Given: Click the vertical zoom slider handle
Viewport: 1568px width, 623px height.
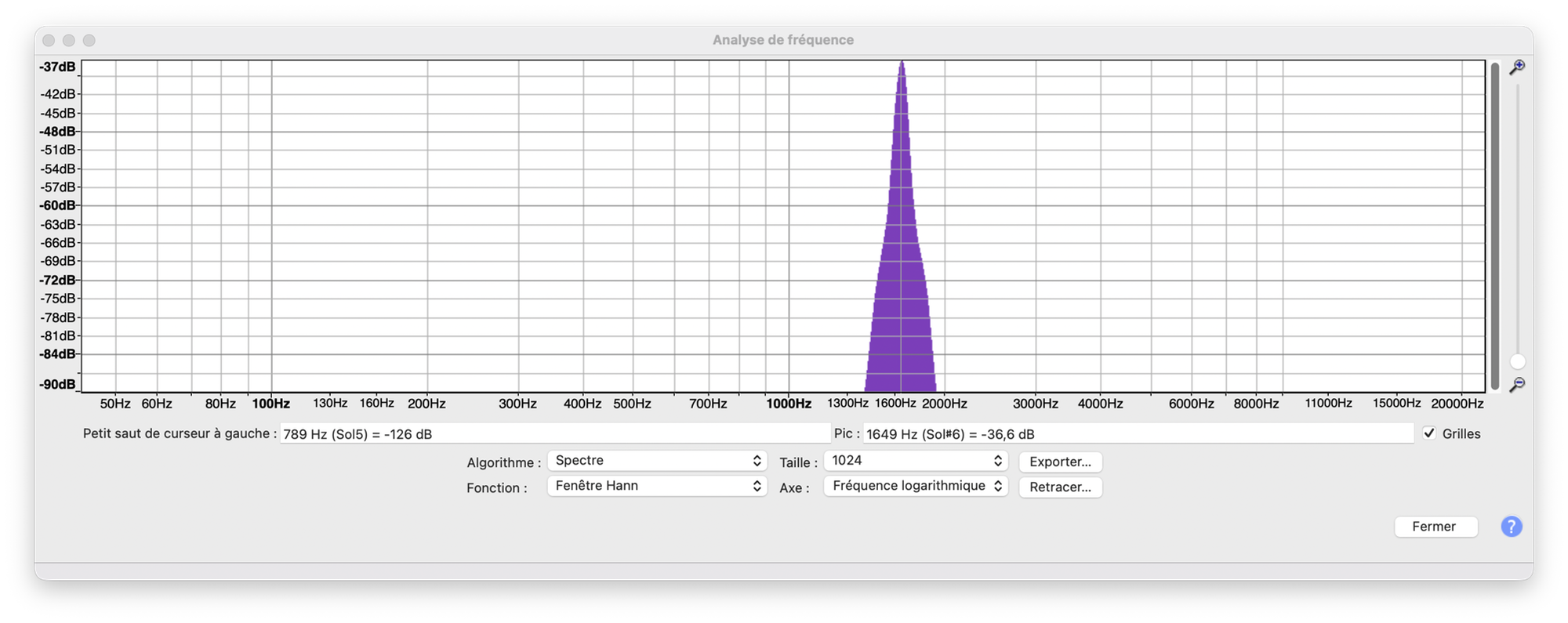Looking at the screenshot, I should tap(1518, 361).
